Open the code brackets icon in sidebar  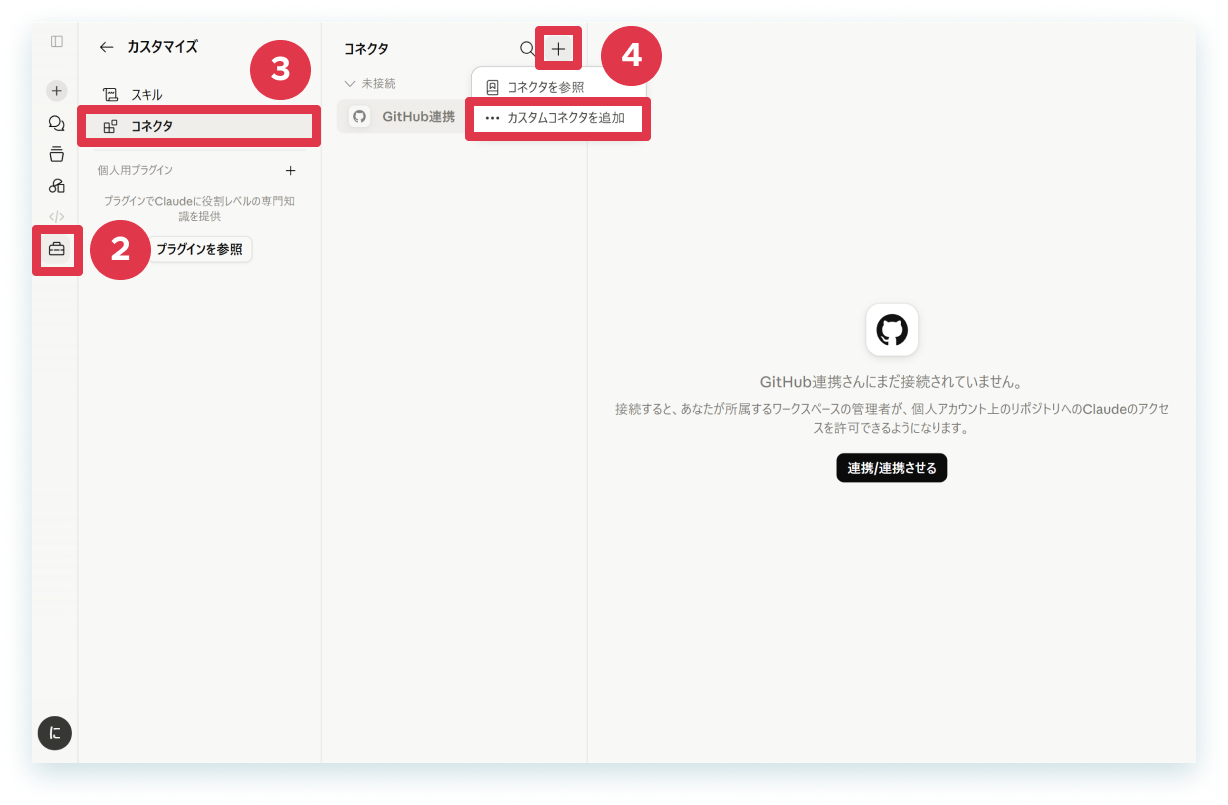point(56,216)
